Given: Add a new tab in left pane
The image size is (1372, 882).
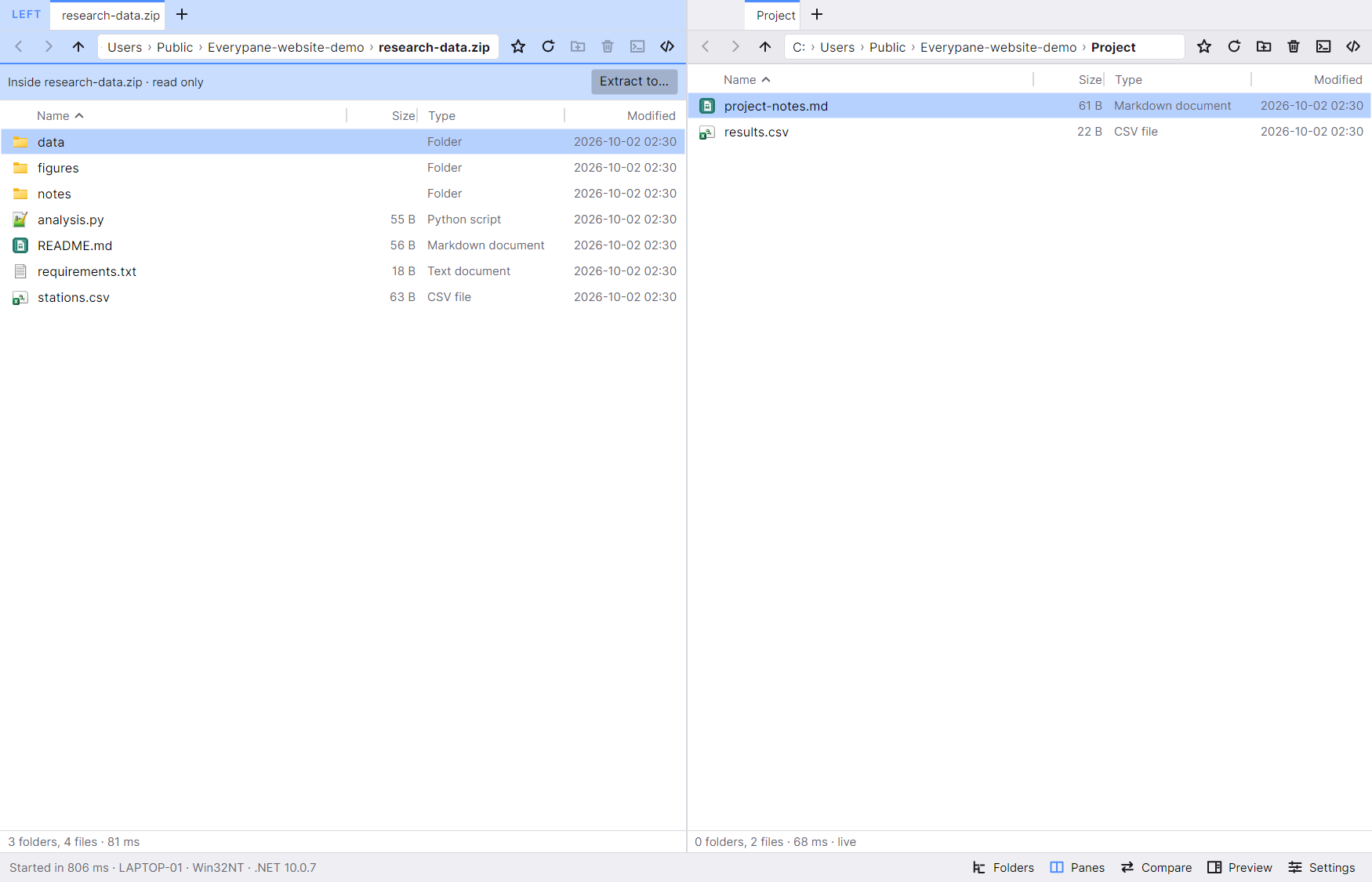Looking at the screenshot, I should (182, 15).
